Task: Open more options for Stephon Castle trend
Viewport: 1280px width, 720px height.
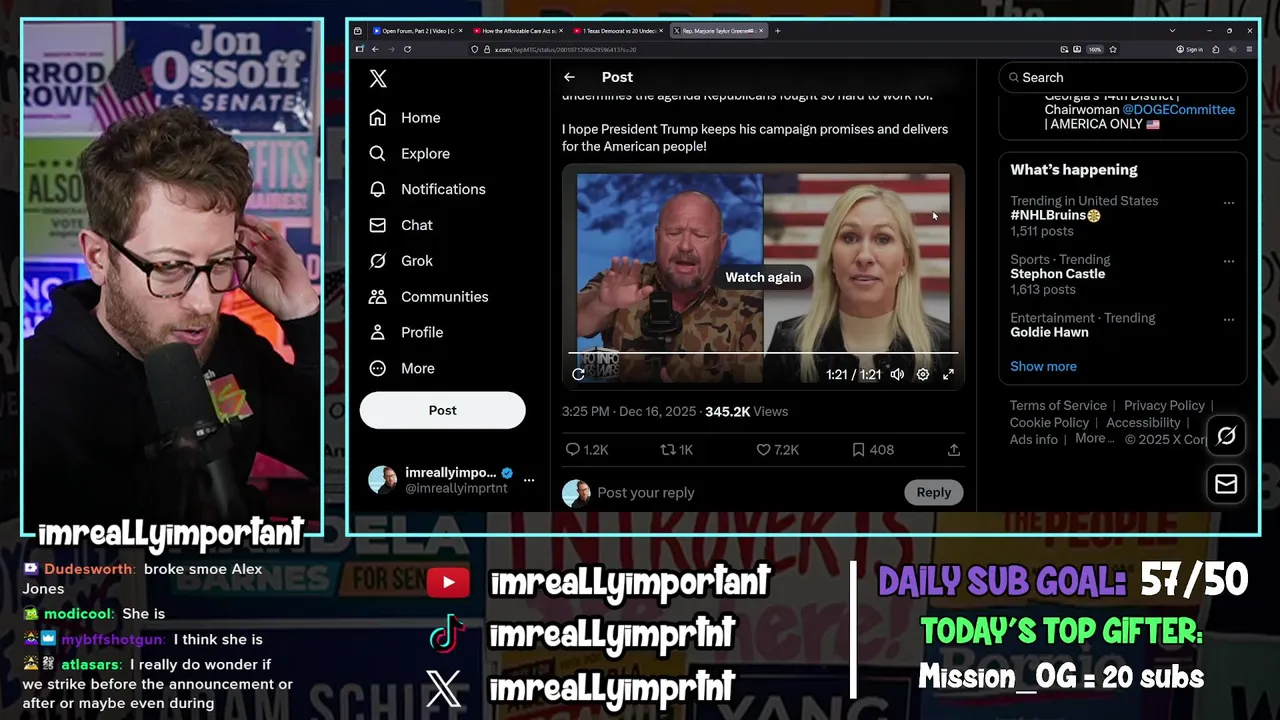Action: coord(1229,262)
